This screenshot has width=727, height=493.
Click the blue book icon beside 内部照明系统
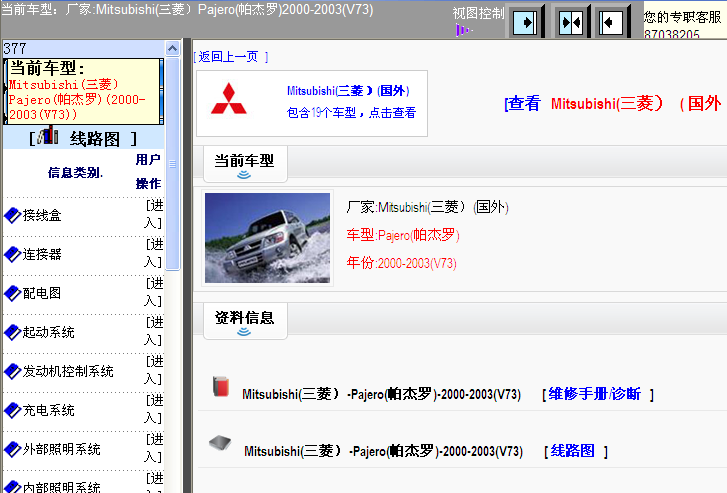pos(13,487)
